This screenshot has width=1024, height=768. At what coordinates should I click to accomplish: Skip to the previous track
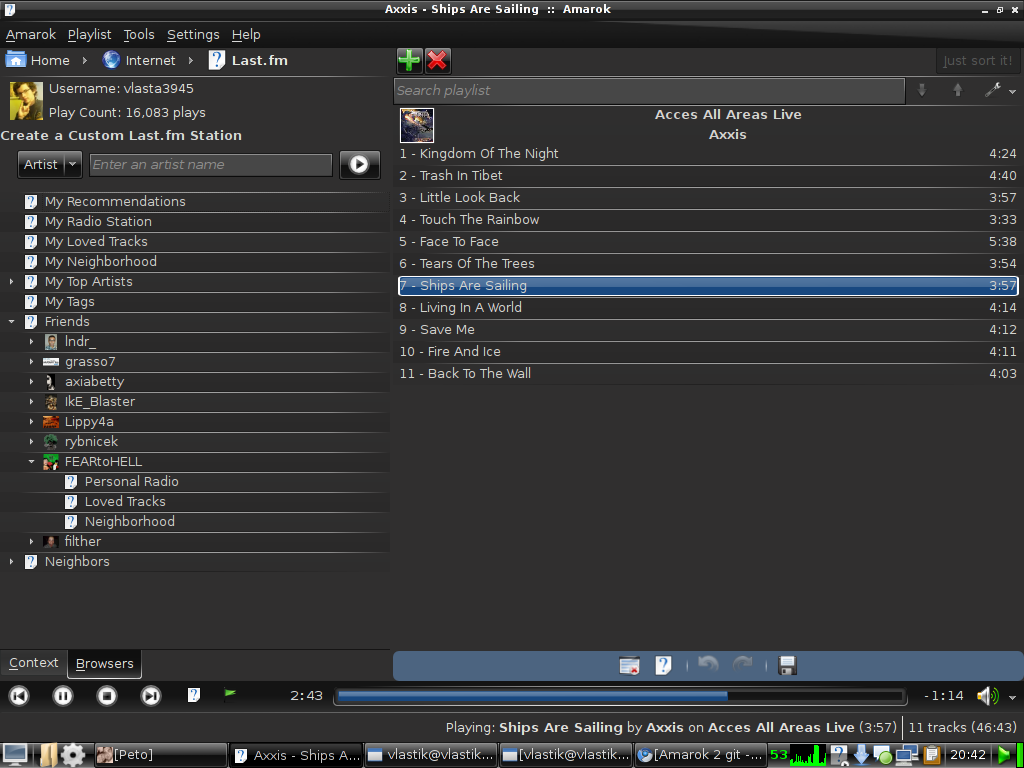[x=19, y=696]
